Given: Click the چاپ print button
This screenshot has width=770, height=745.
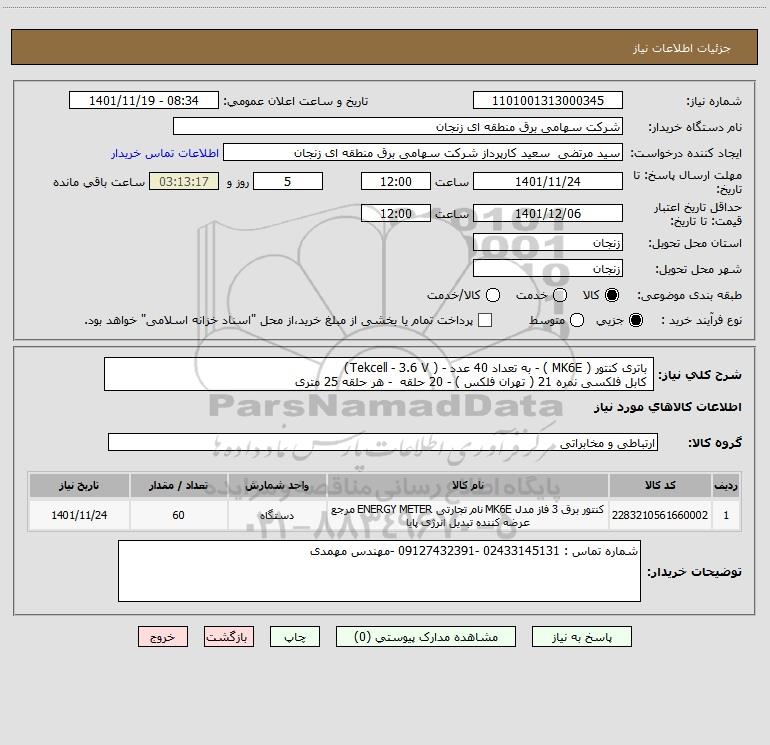Looking at the screenshot, I should [x=295, y=637].
